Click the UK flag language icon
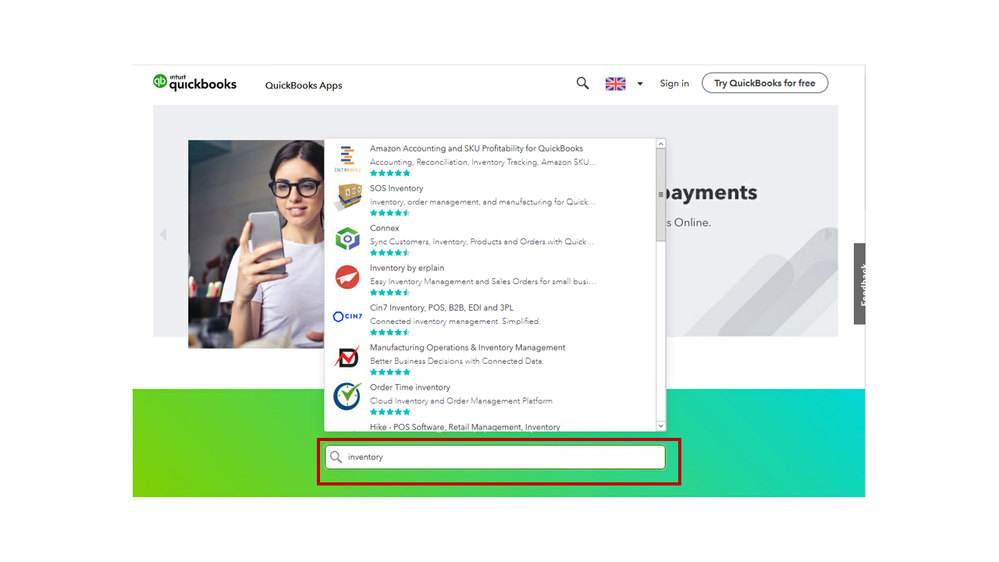The height and width of the screenshot is (562, 999). (615, 84)
